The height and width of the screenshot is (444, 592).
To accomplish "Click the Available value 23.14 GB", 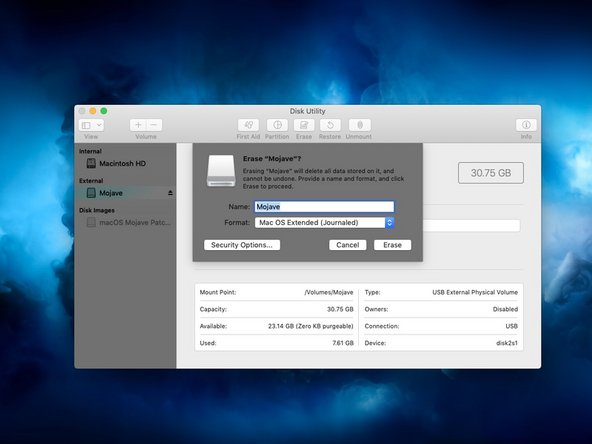I will click(x=310, y=326).
